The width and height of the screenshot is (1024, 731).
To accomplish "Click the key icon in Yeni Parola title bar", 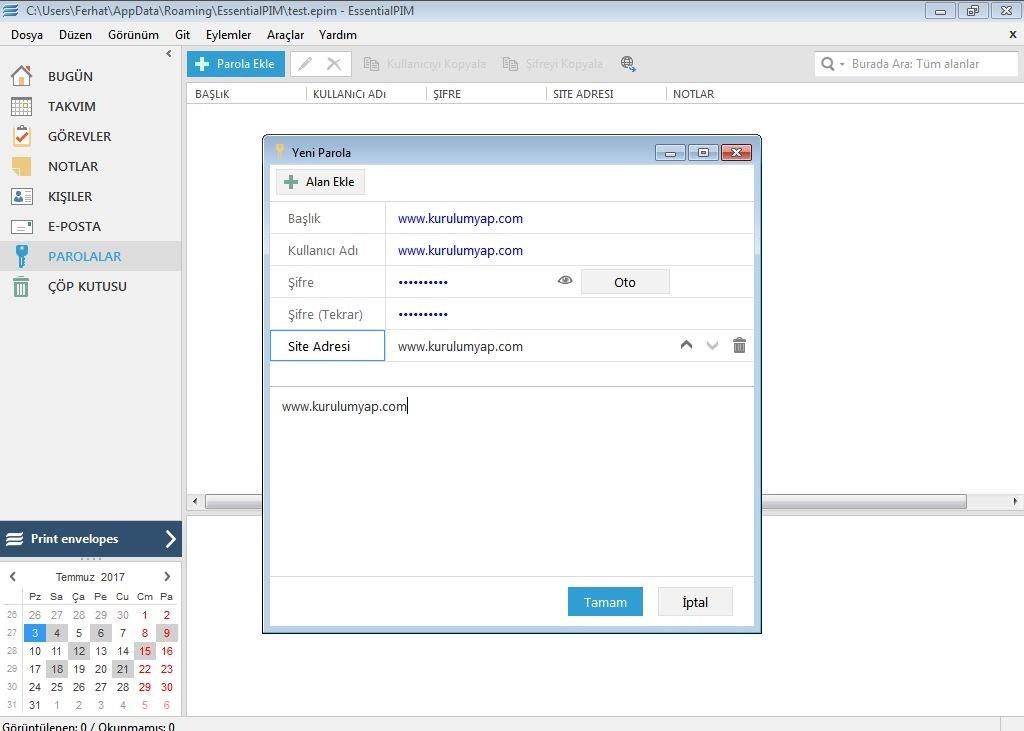I will coord(280,152).
